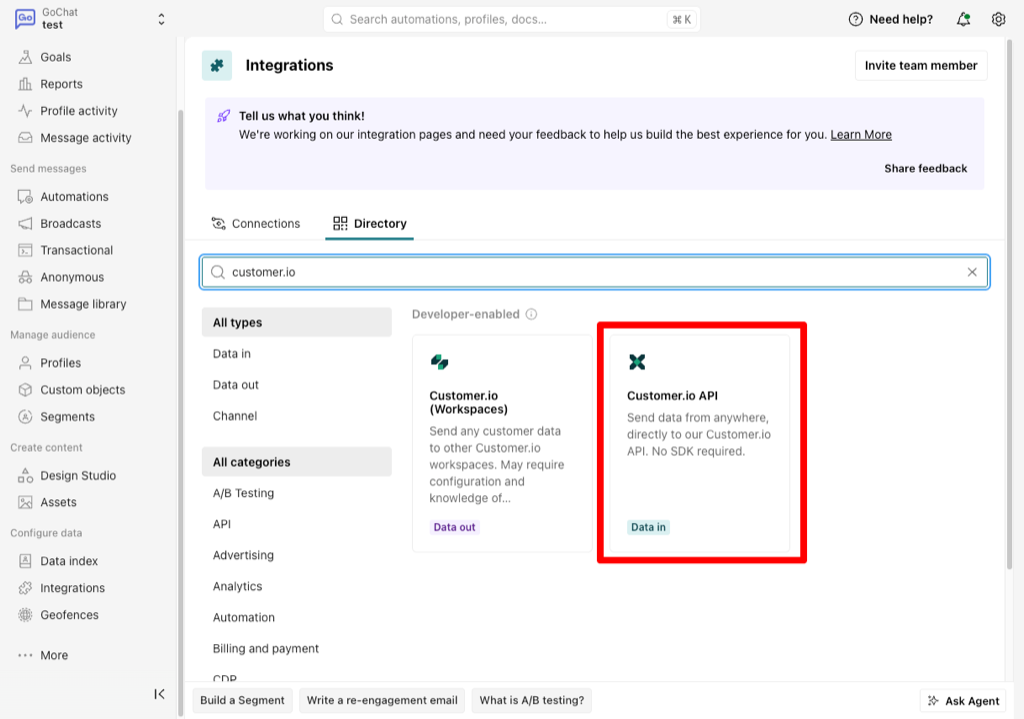Click the Build a Segment suggestion
This screenshot has height=719, width=1024.
[242, 700]
